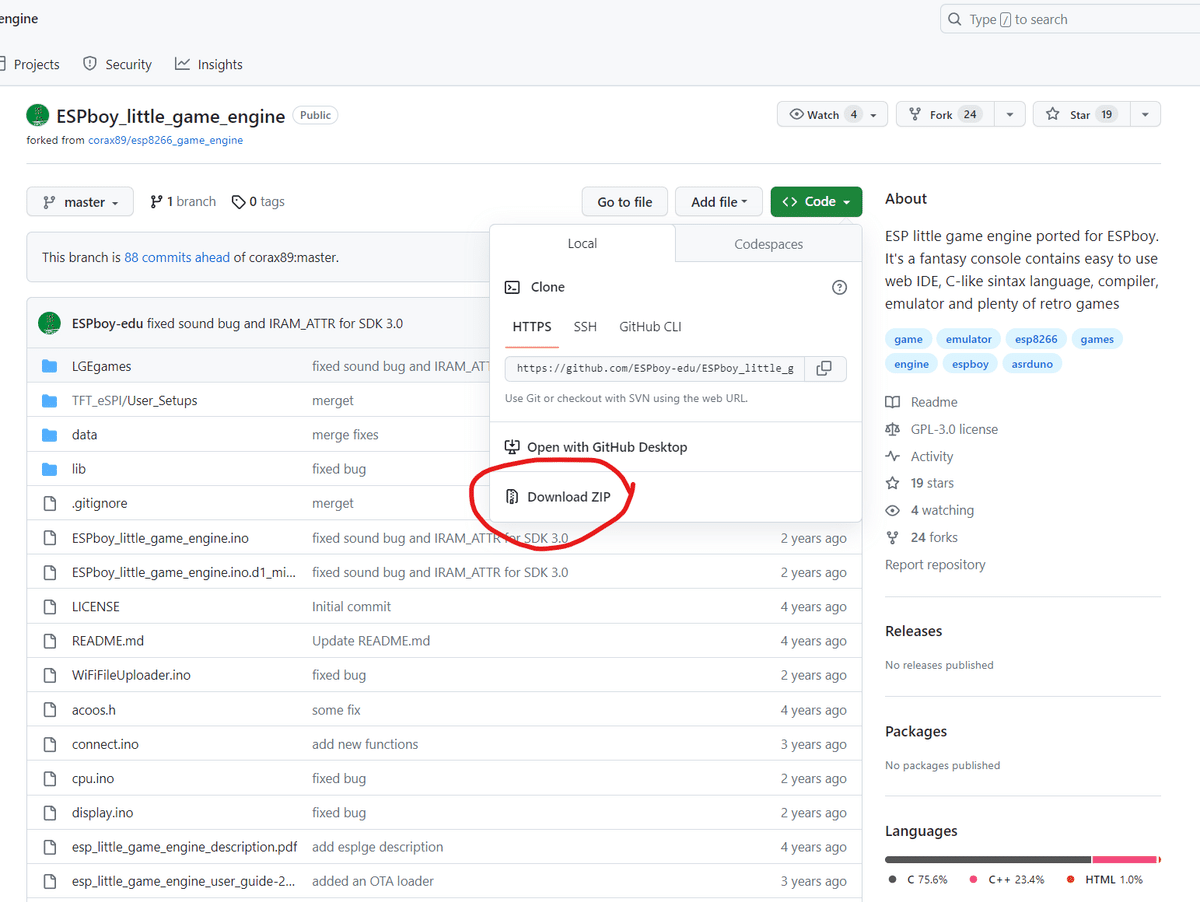Viewport: 1200px width, 902px height.
Task: Open esp_little_game_engine_description.pdf file
Action: coord(184,846)
